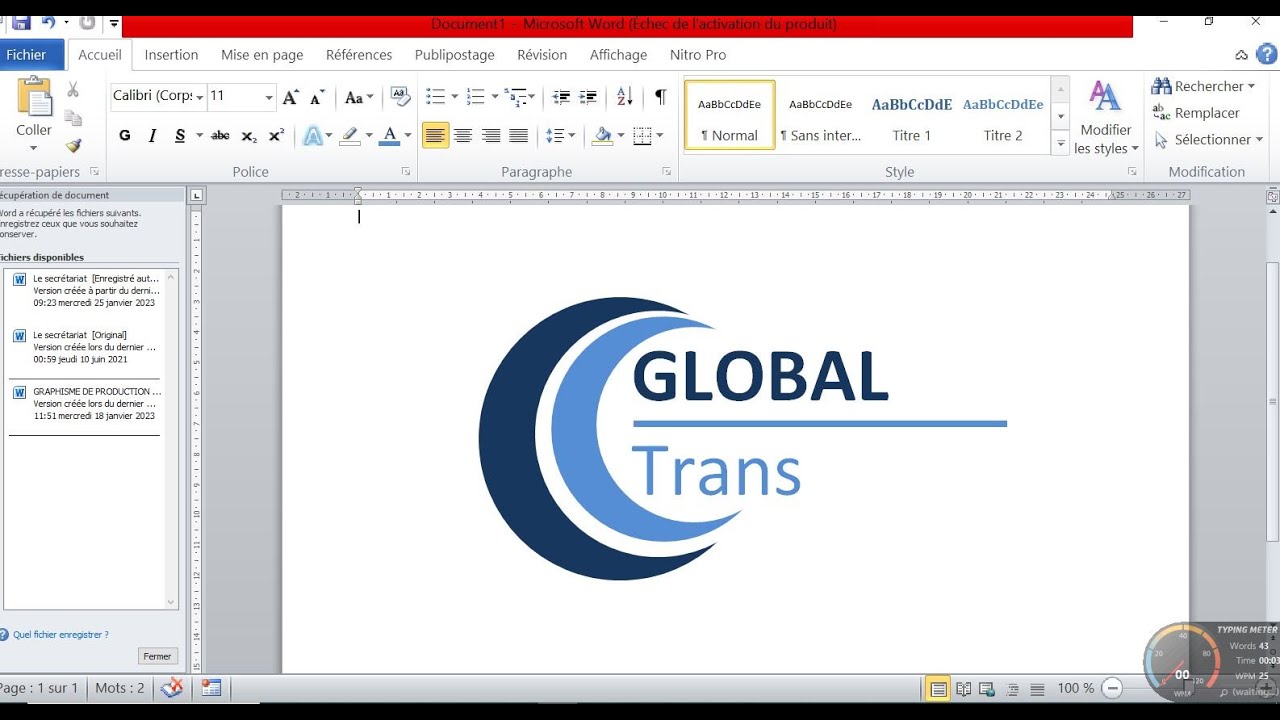1280x720 pixels.
Task: Click the Sort A-Z icon
Action: click(x=625, y=97)
